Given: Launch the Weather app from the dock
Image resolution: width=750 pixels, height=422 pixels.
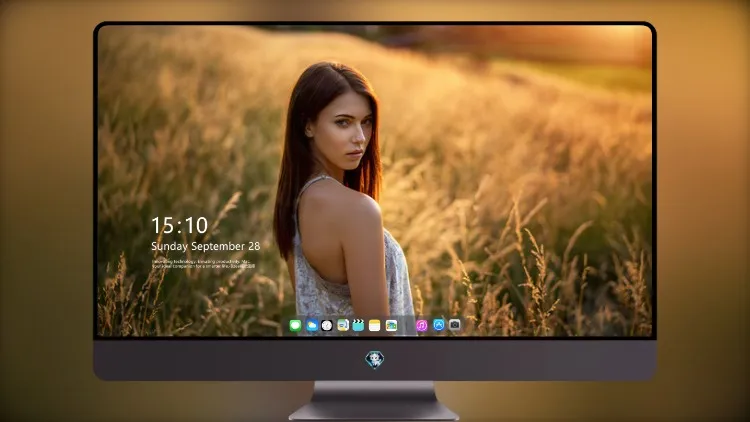Looking at the screenshot, I should click(x=312, y=325).
